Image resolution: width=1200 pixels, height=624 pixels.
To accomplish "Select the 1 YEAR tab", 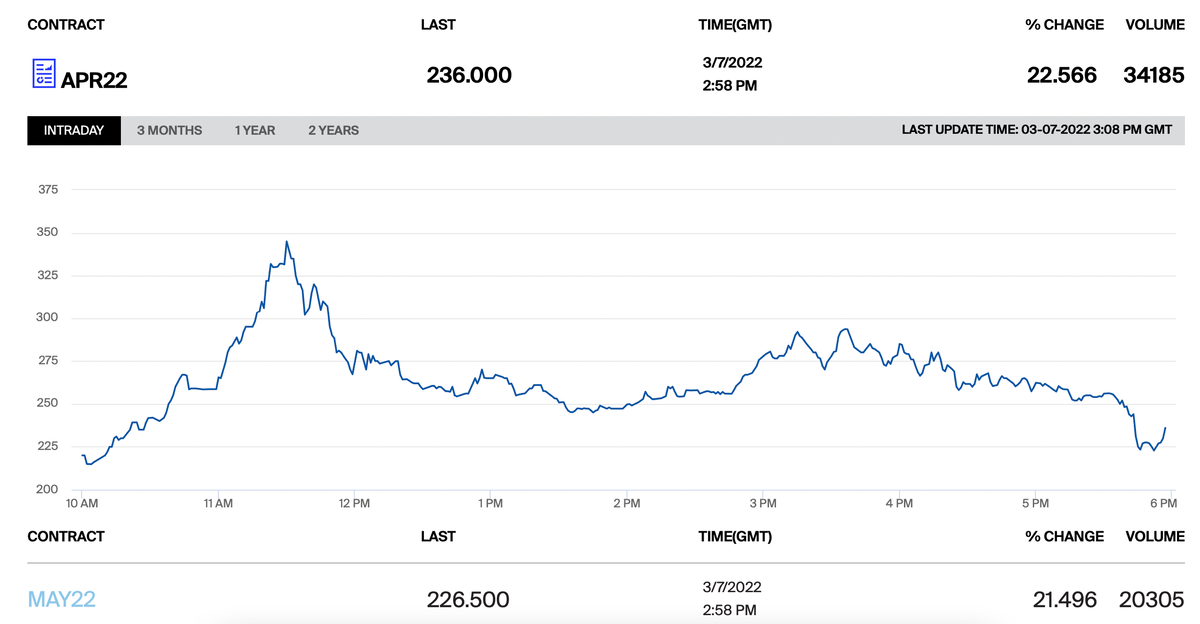I will click(255, 130).
